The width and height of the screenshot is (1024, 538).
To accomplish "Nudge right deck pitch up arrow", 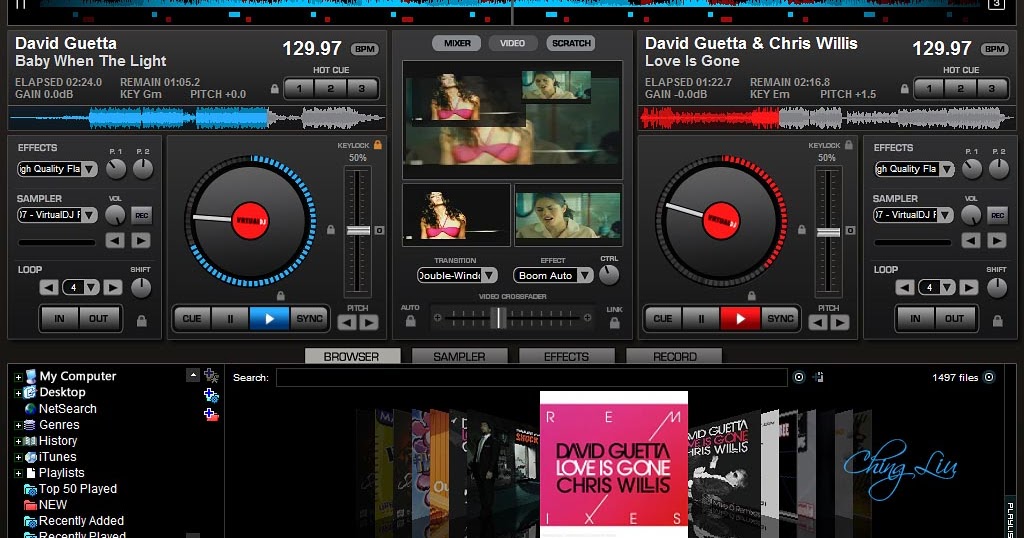I will 840,323.
